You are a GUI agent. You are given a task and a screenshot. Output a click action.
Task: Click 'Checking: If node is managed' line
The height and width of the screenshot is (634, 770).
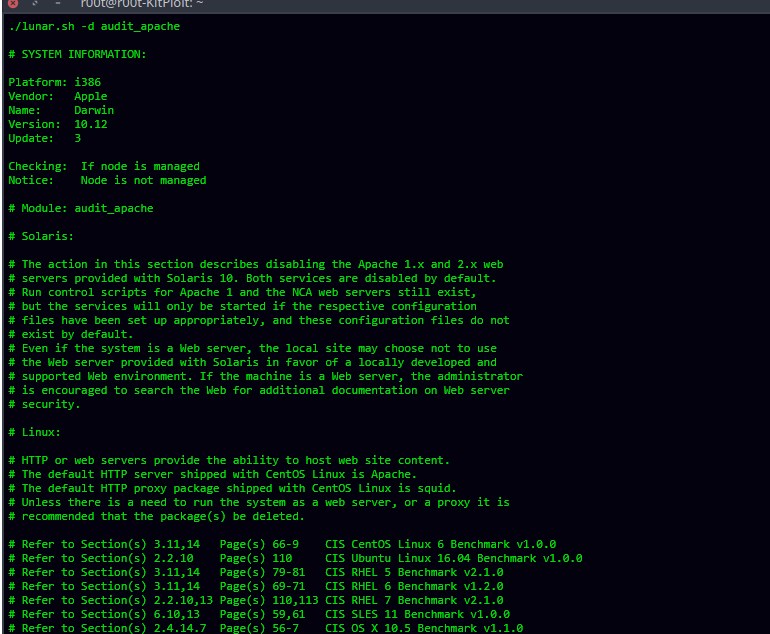104,166
